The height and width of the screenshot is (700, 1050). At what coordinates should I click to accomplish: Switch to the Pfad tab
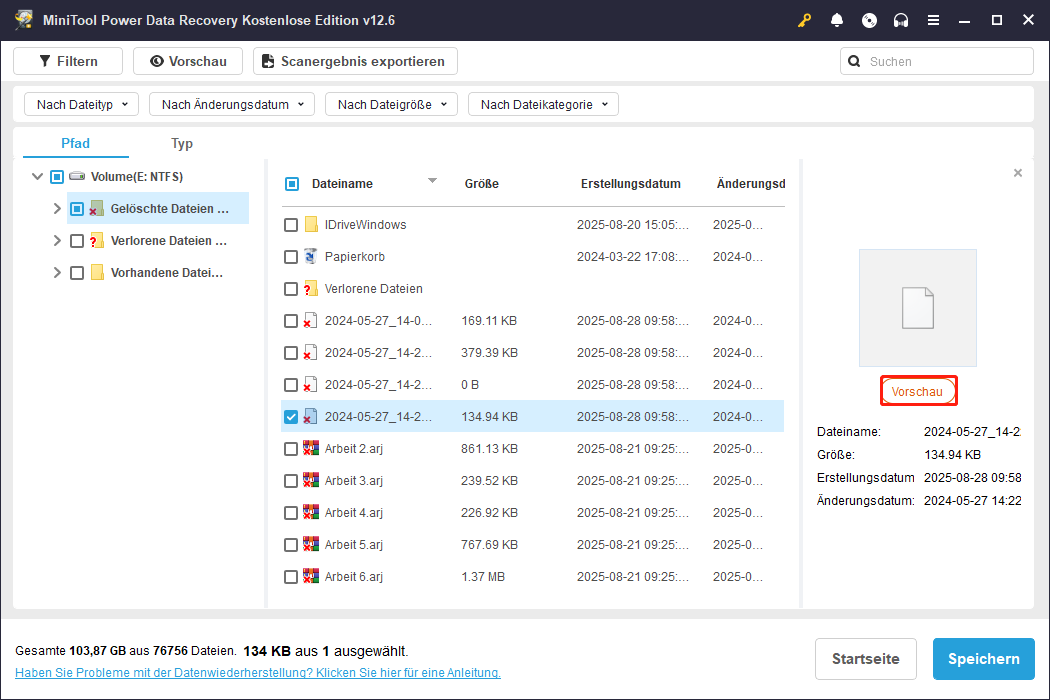[76, 143]
